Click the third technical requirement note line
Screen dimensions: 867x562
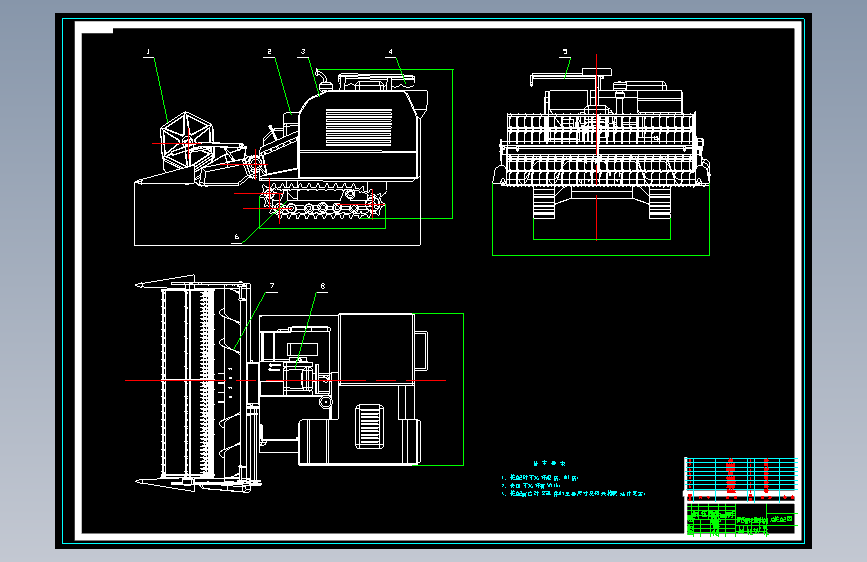[x=573, y=493]
